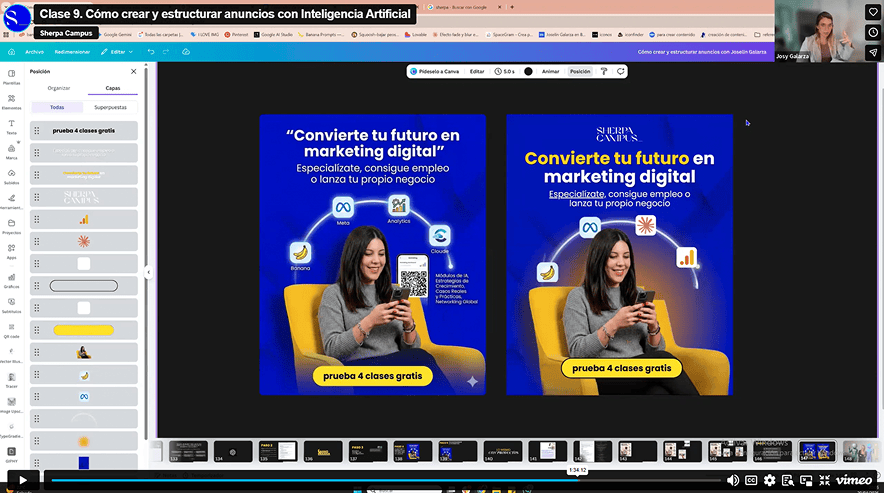The image size is (884, 493).
Task: Select the Texto tool in sidebar
Action: click(x=11, y=126)
